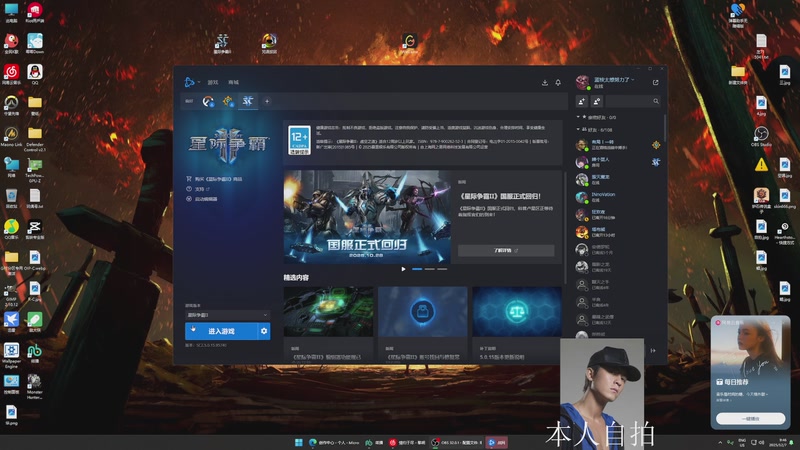Open own profile avatar in social panel
800x450 pixels.
583,82
